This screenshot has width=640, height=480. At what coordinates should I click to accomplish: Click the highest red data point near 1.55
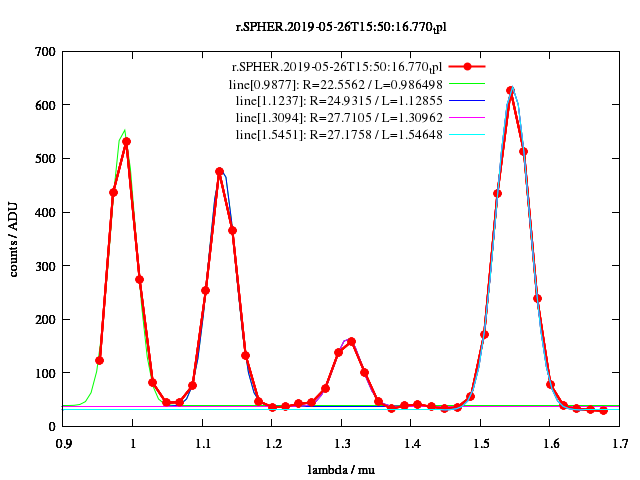pos(510,90)
